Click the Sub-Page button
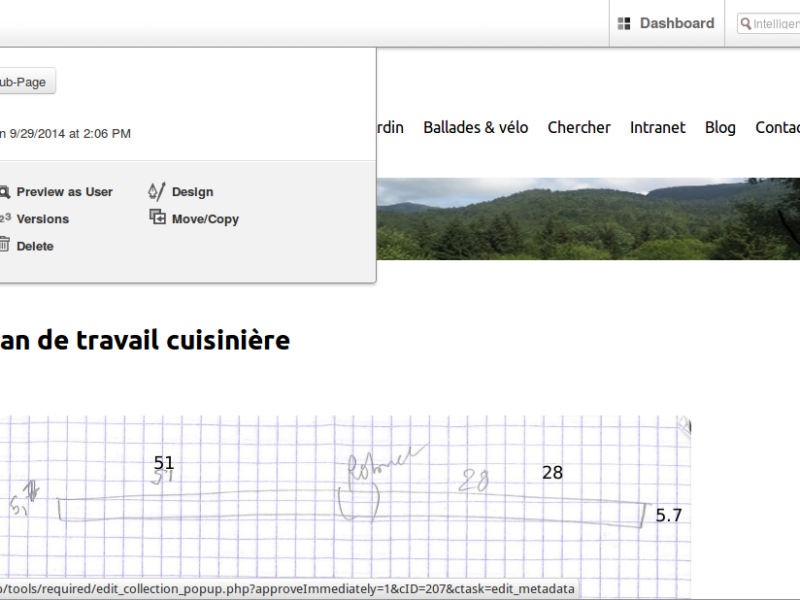Image resolution: width=800 pixels, height=600 pixels. [x=27, y=82]
